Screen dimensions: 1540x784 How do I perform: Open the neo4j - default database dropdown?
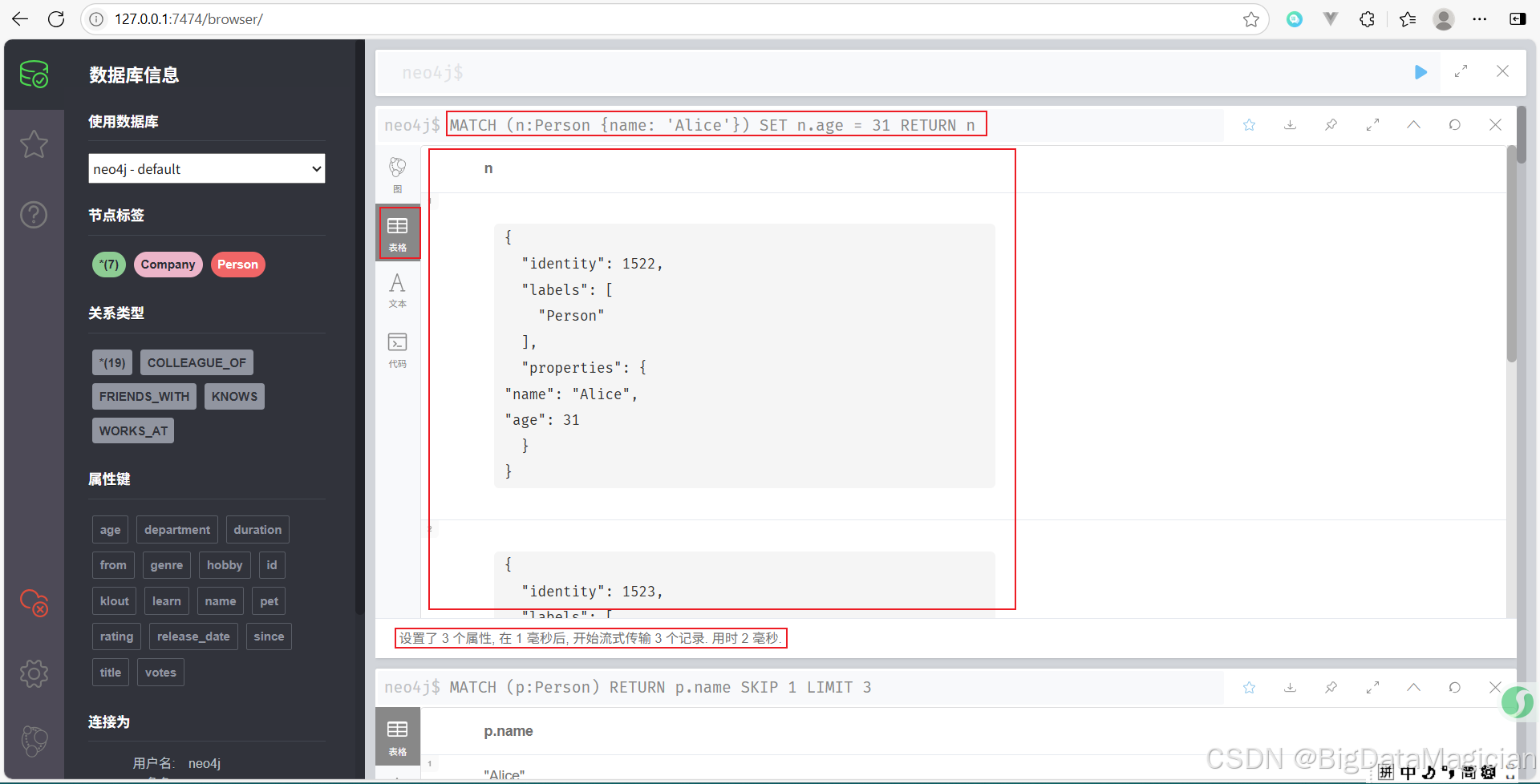207,169
